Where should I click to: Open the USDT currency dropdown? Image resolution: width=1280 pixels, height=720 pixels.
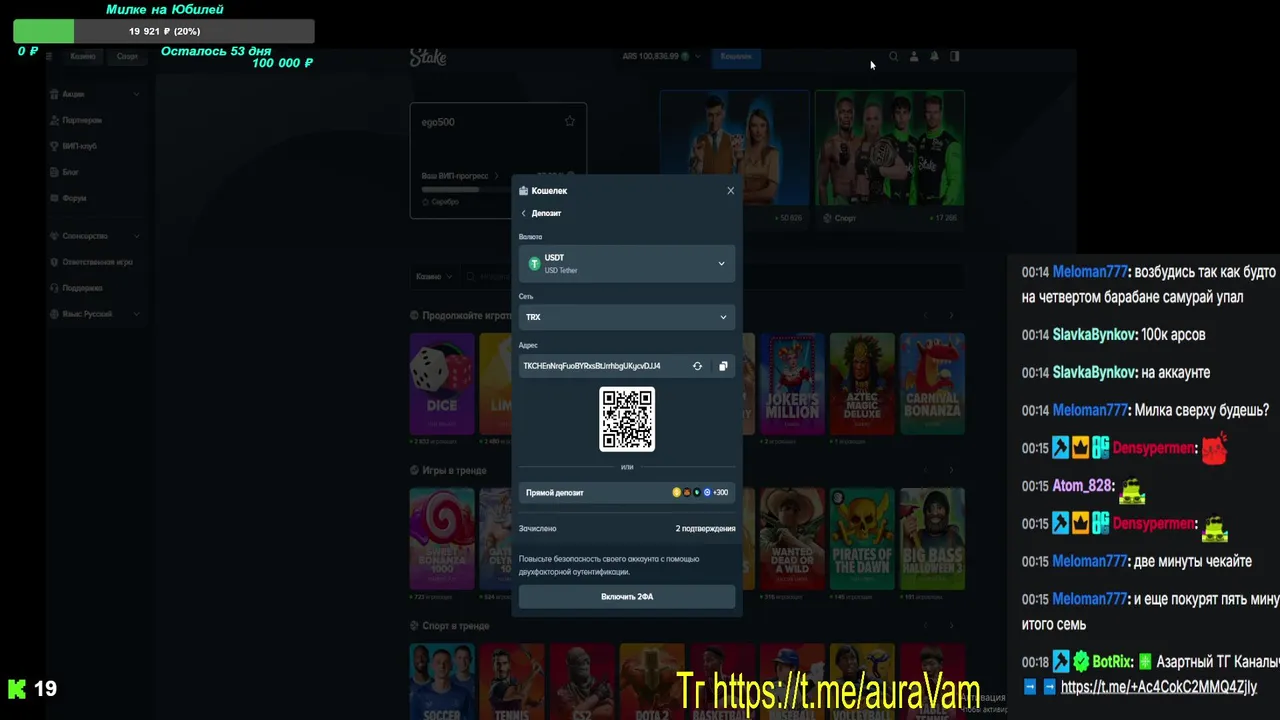[x=627, y=264]
